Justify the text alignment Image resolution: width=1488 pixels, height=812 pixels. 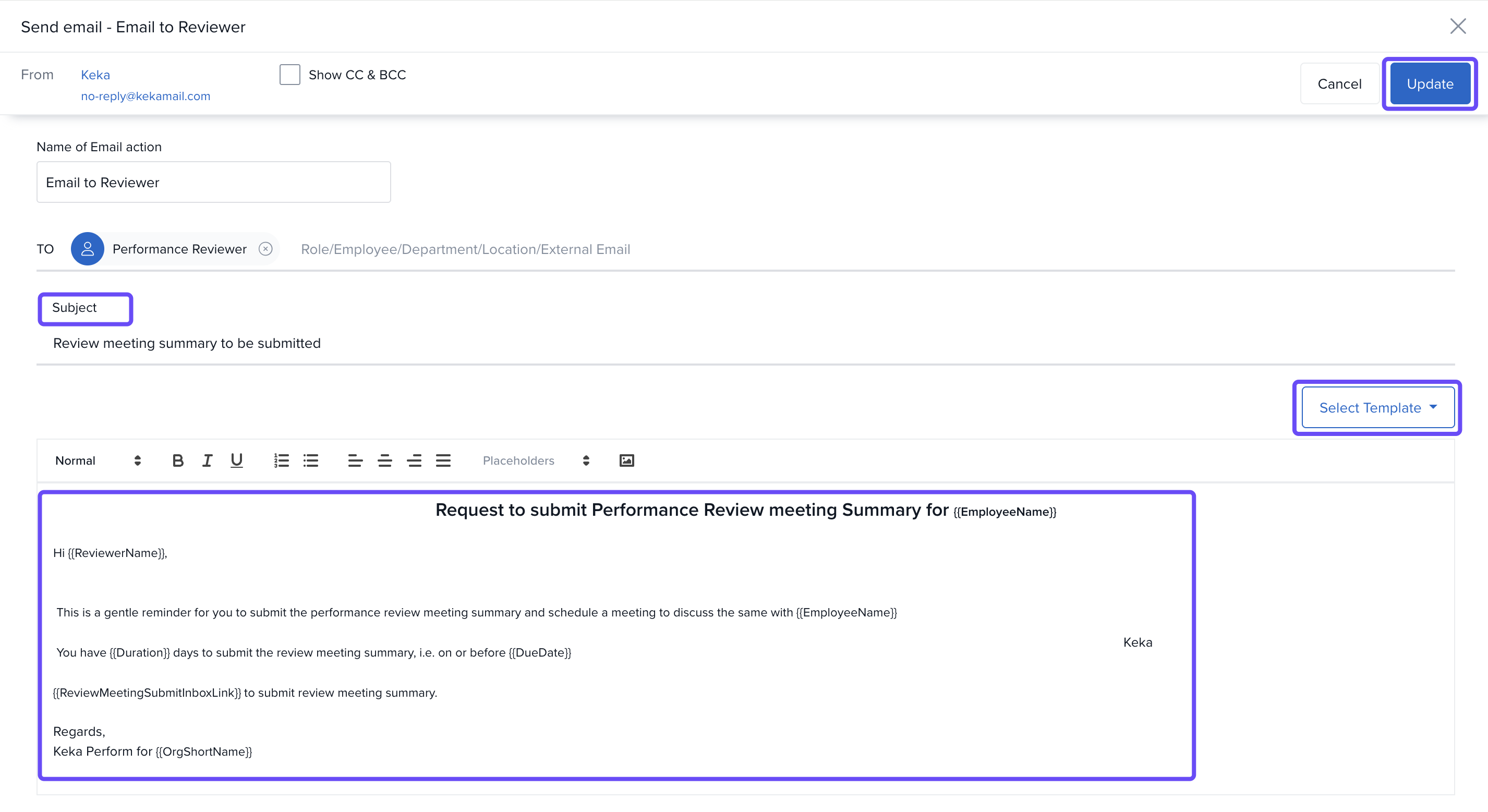pyautogui.click(x=443, y=460)
